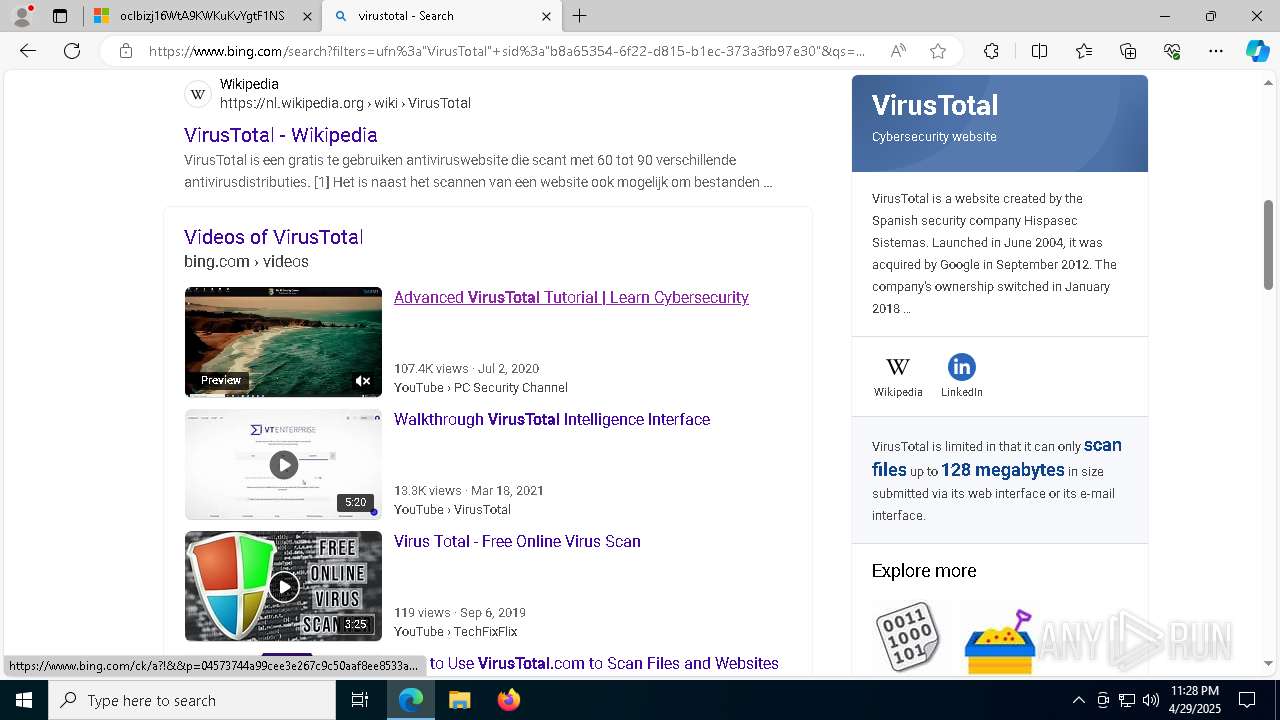Open File Explorer from the taskbar
This screenshot has height=720, width=1280.
(459, 700)
